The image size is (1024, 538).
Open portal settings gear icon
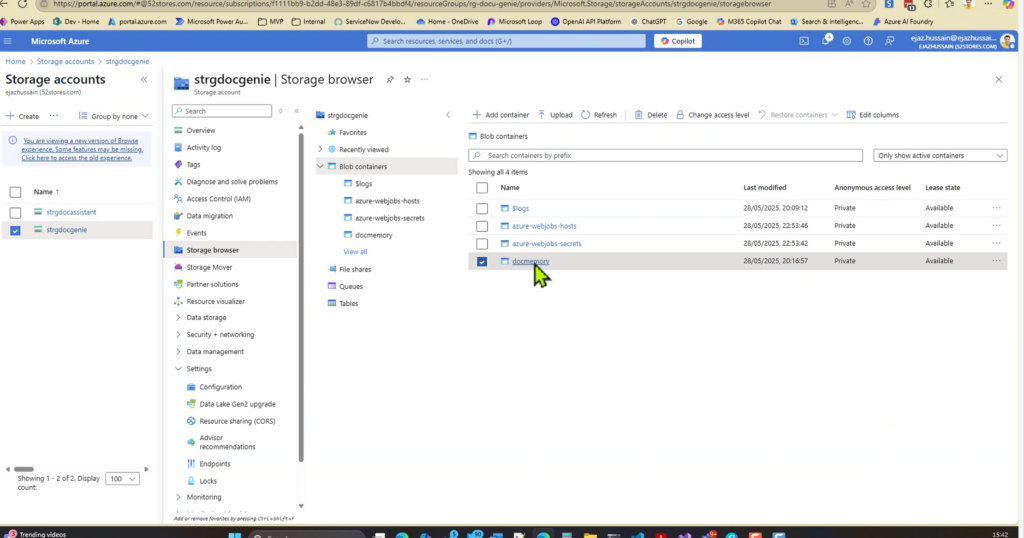(x=847, y=41)
